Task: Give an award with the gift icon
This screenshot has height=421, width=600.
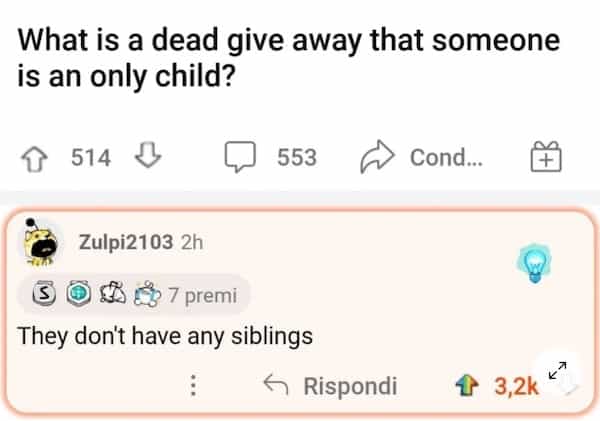Action: (x=545, y=157)
